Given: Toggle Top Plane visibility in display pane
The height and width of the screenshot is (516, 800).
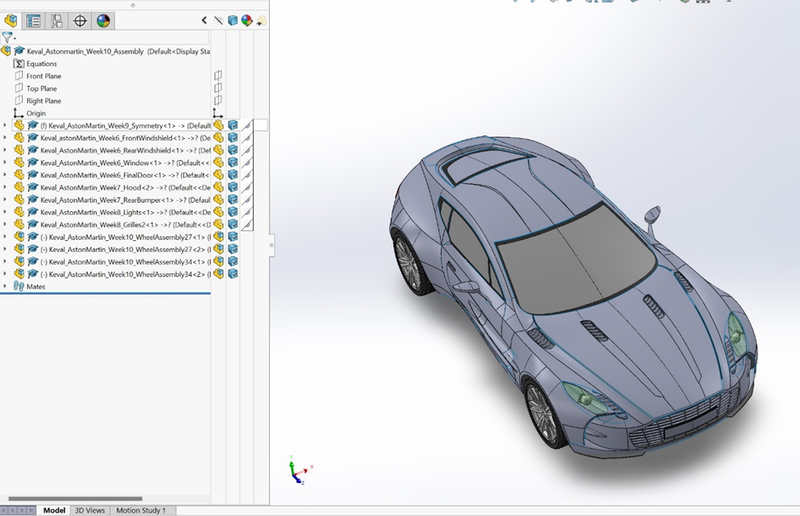Looking at the screenshot, I should (218, 88).
